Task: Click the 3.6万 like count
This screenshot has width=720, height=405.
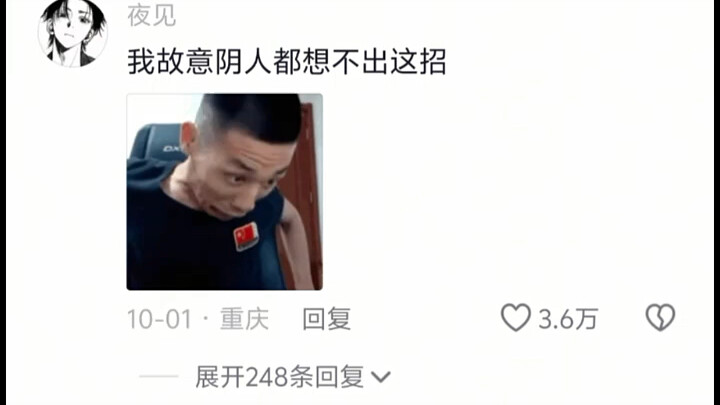Action: [x=568, y=319]
